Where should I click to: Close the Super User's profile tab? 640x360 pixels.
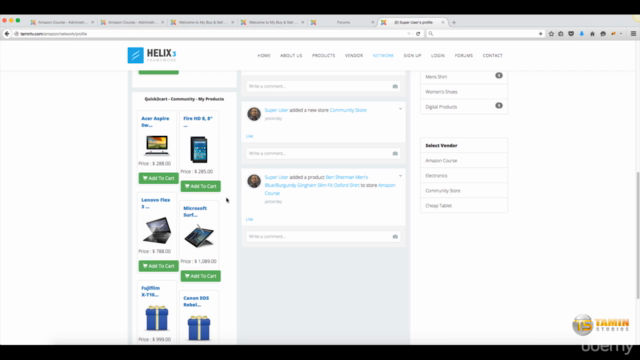coord(443,22)
